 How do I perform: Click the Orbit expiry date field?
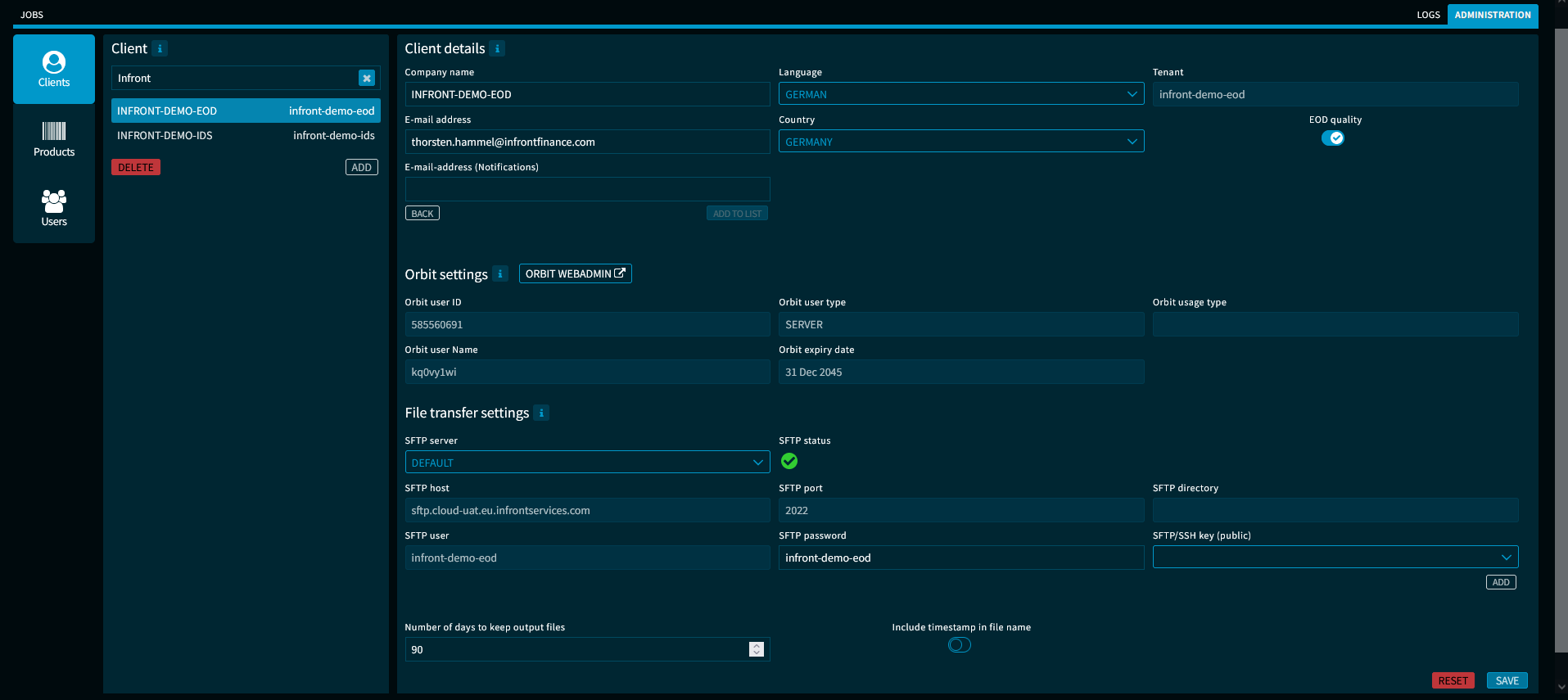tap(961, 372)
